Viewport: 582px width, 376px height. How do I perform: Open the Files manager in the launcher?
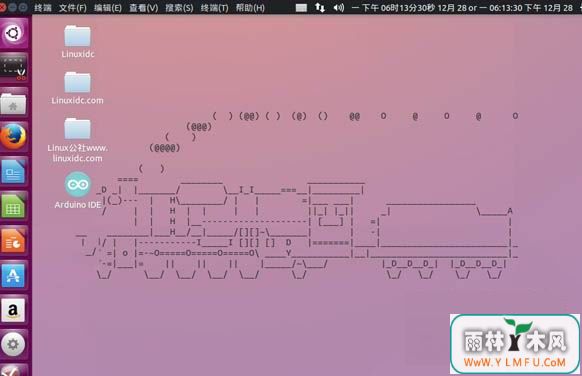13,103
